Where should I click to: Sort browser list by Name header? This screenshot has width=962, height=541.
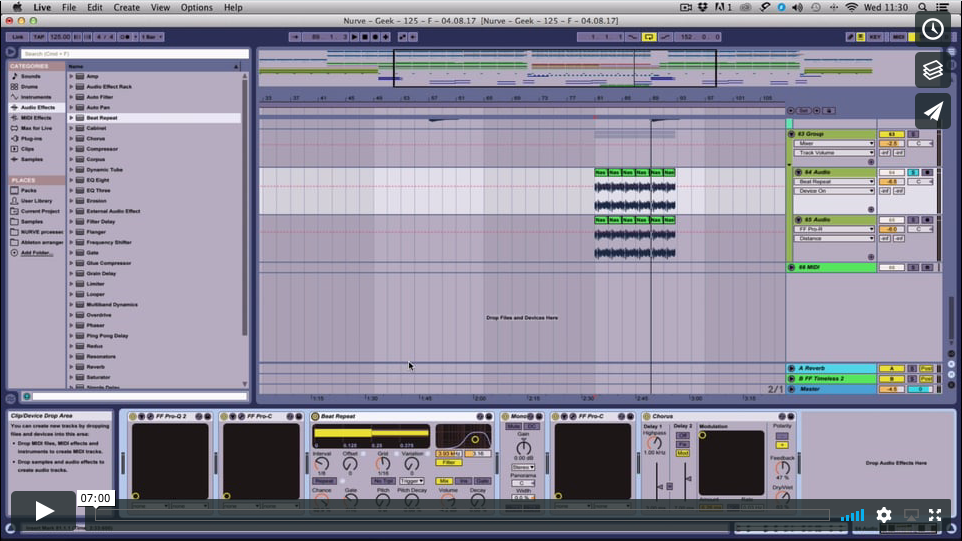(153, 66)
